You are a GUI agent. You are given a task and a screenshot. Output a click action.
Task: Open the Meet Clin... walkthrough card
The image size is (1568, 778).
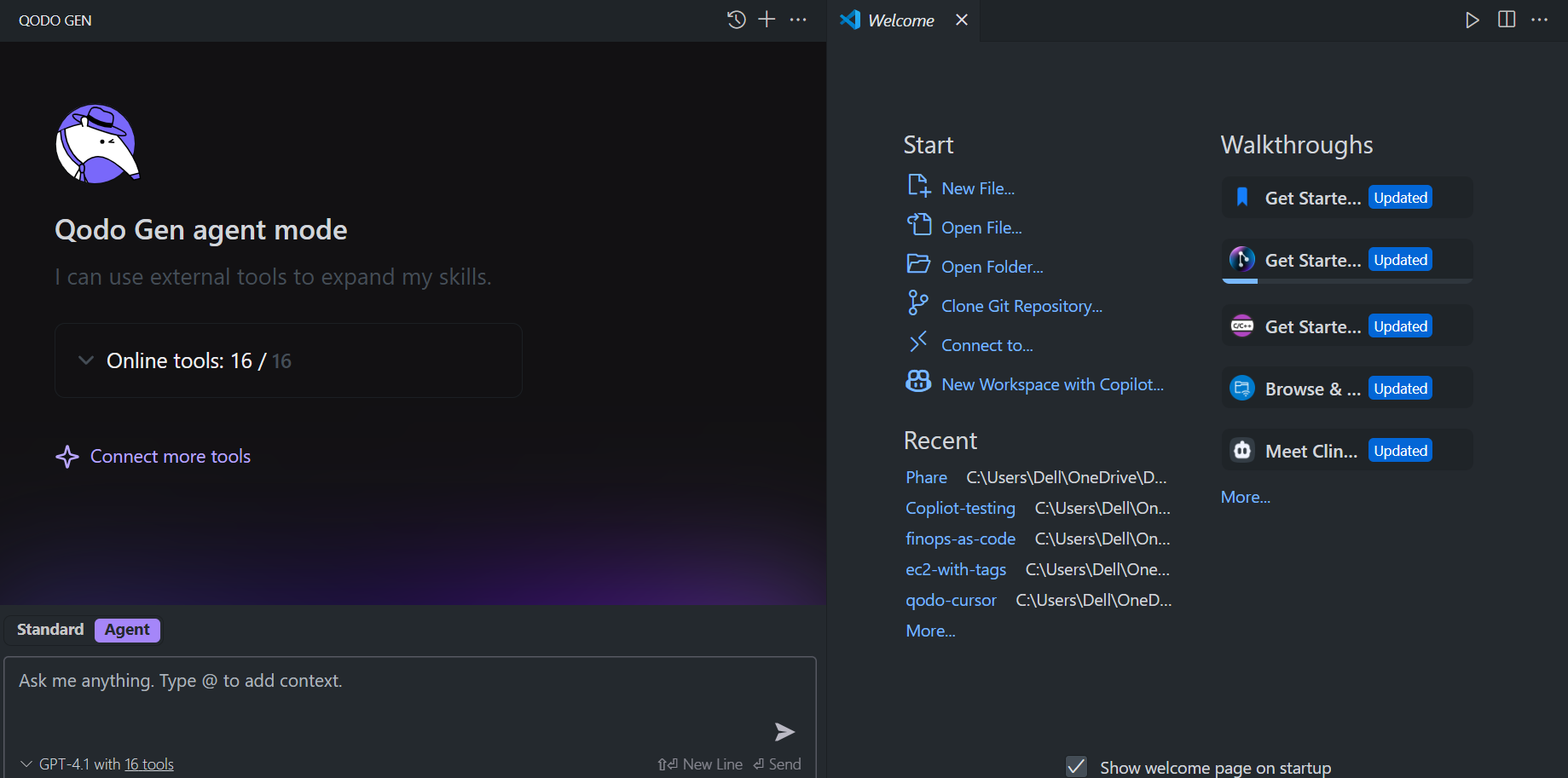click(1347, 450)
